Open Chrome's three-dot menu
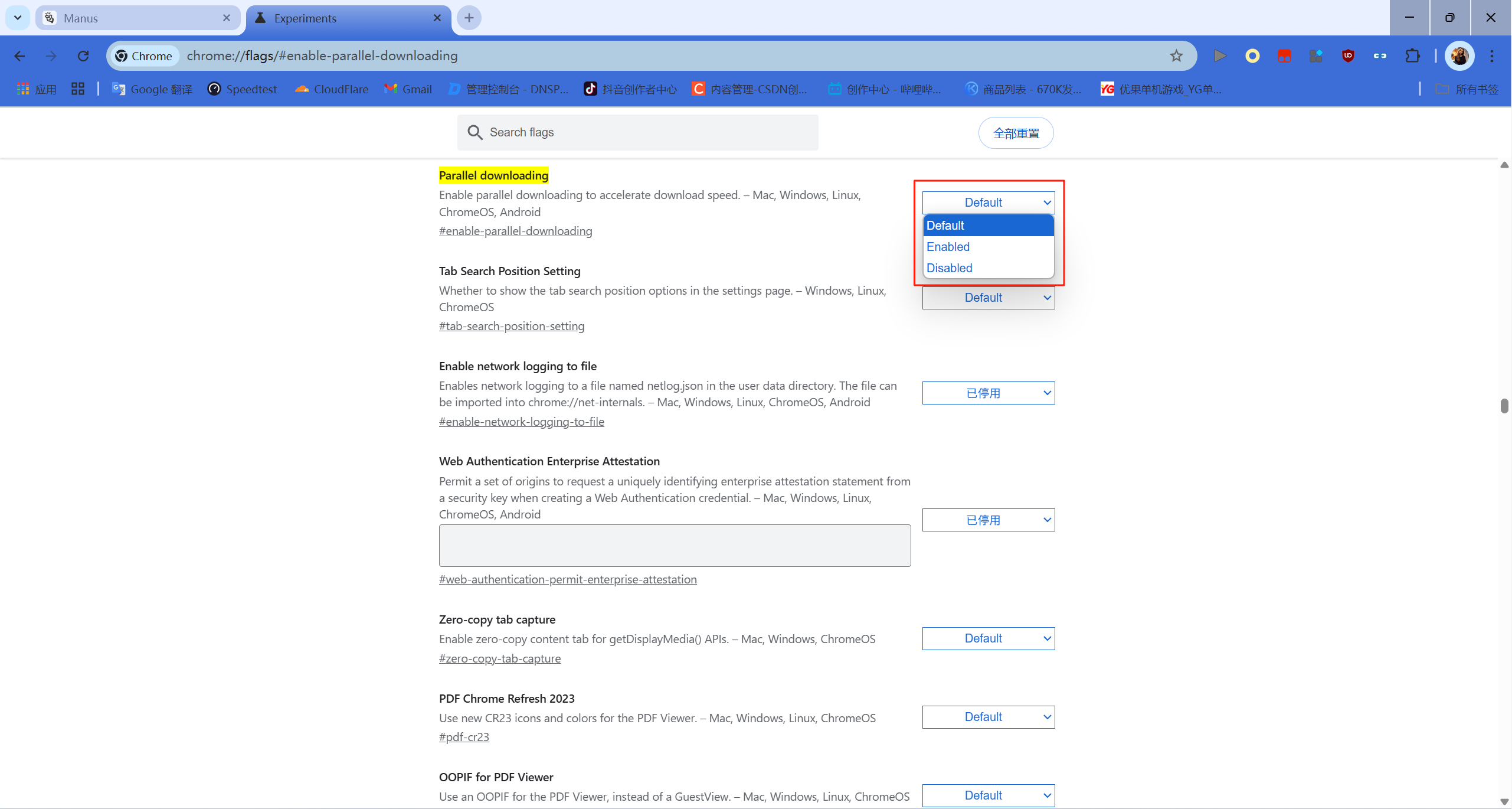This screenshot has width=1512, height=809. pos(1492,56)
